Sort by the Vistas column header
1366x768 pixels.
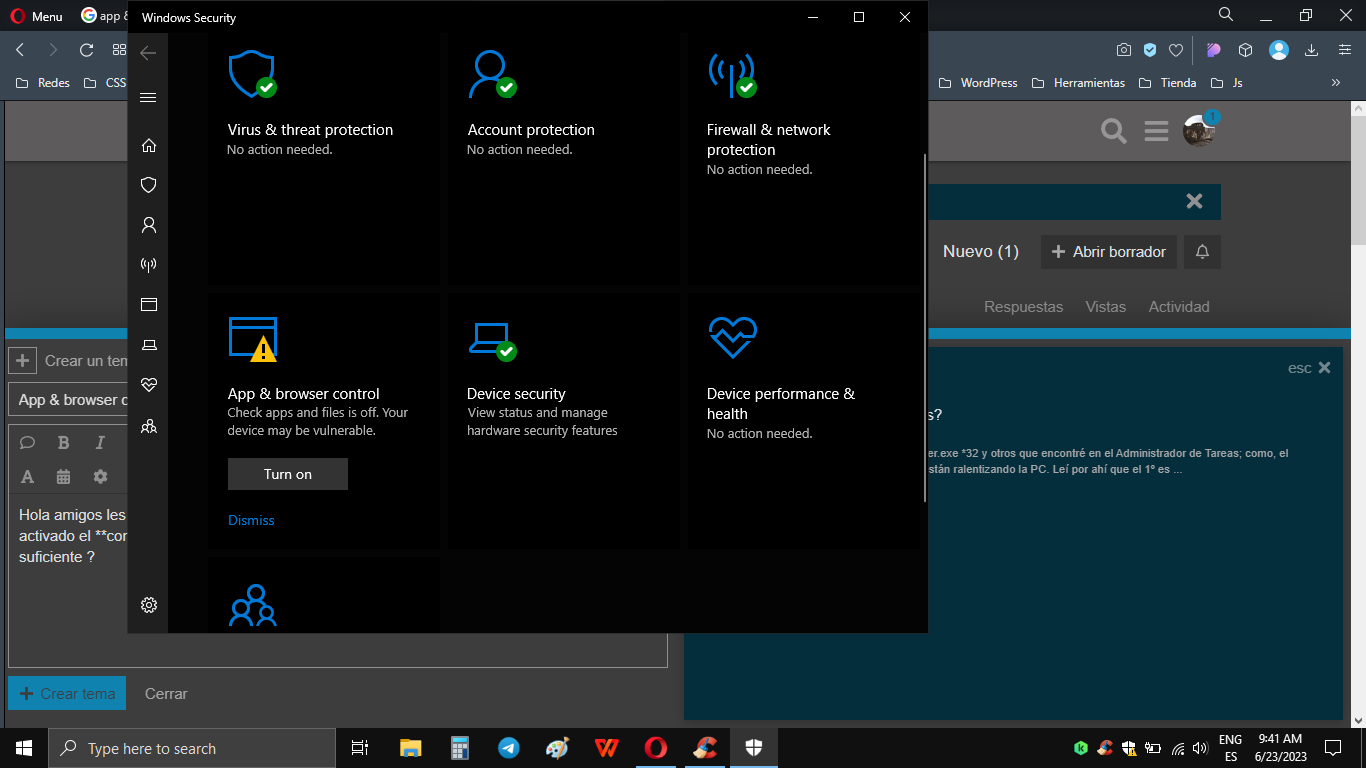[1105, 307]
